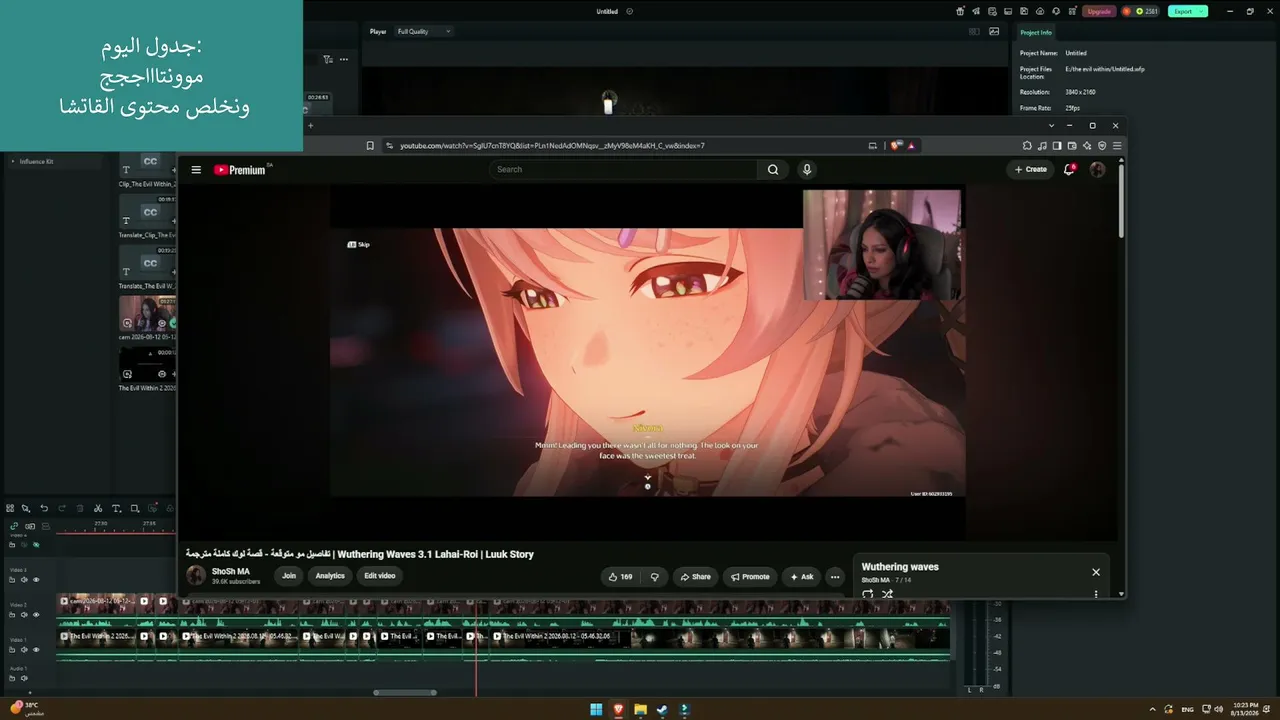Image resolution: width=1280 pixels, height=720 pixels.
Task: Focus the YouTube search field
Action: tap(624, 170)
